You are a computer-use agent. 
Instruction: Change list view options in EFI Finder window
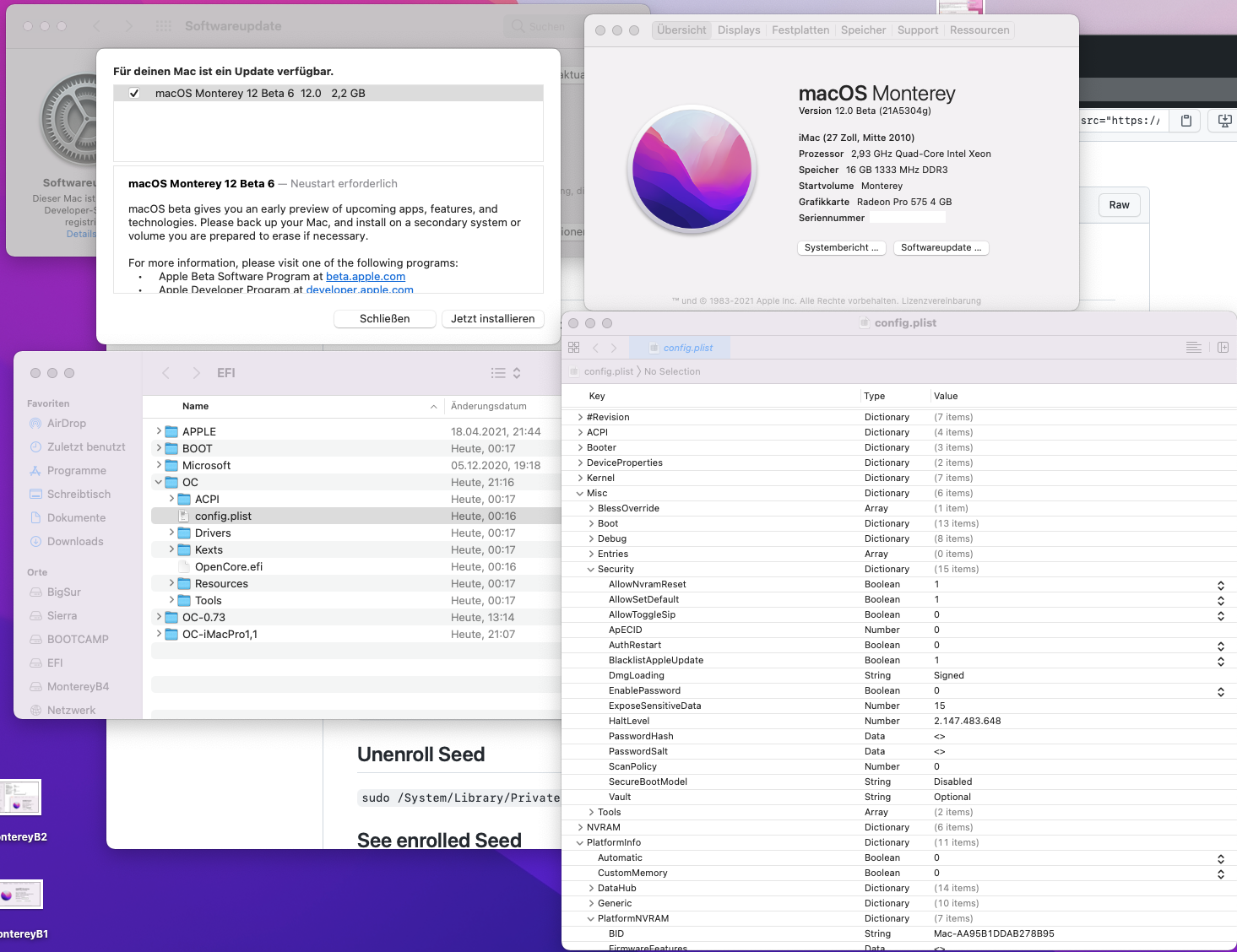tap(506, 373)
